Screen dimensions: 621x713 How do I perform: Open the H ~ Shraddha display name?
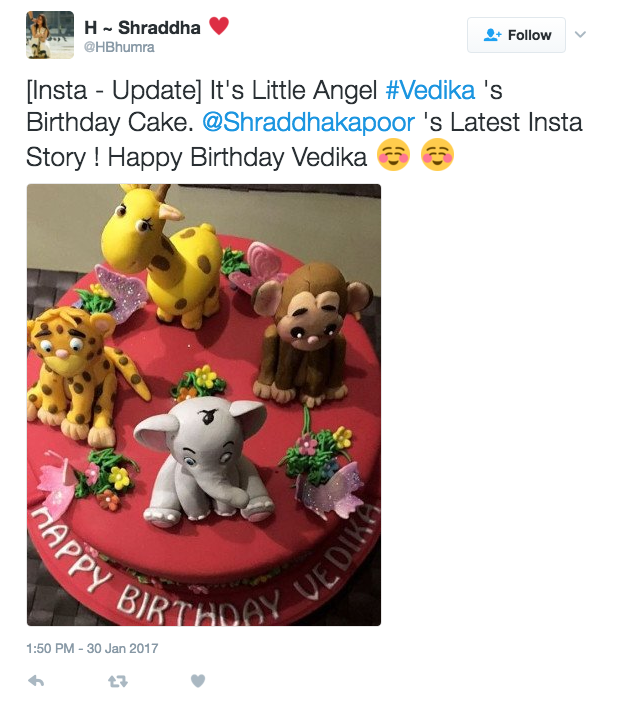(x=141, y=27)
